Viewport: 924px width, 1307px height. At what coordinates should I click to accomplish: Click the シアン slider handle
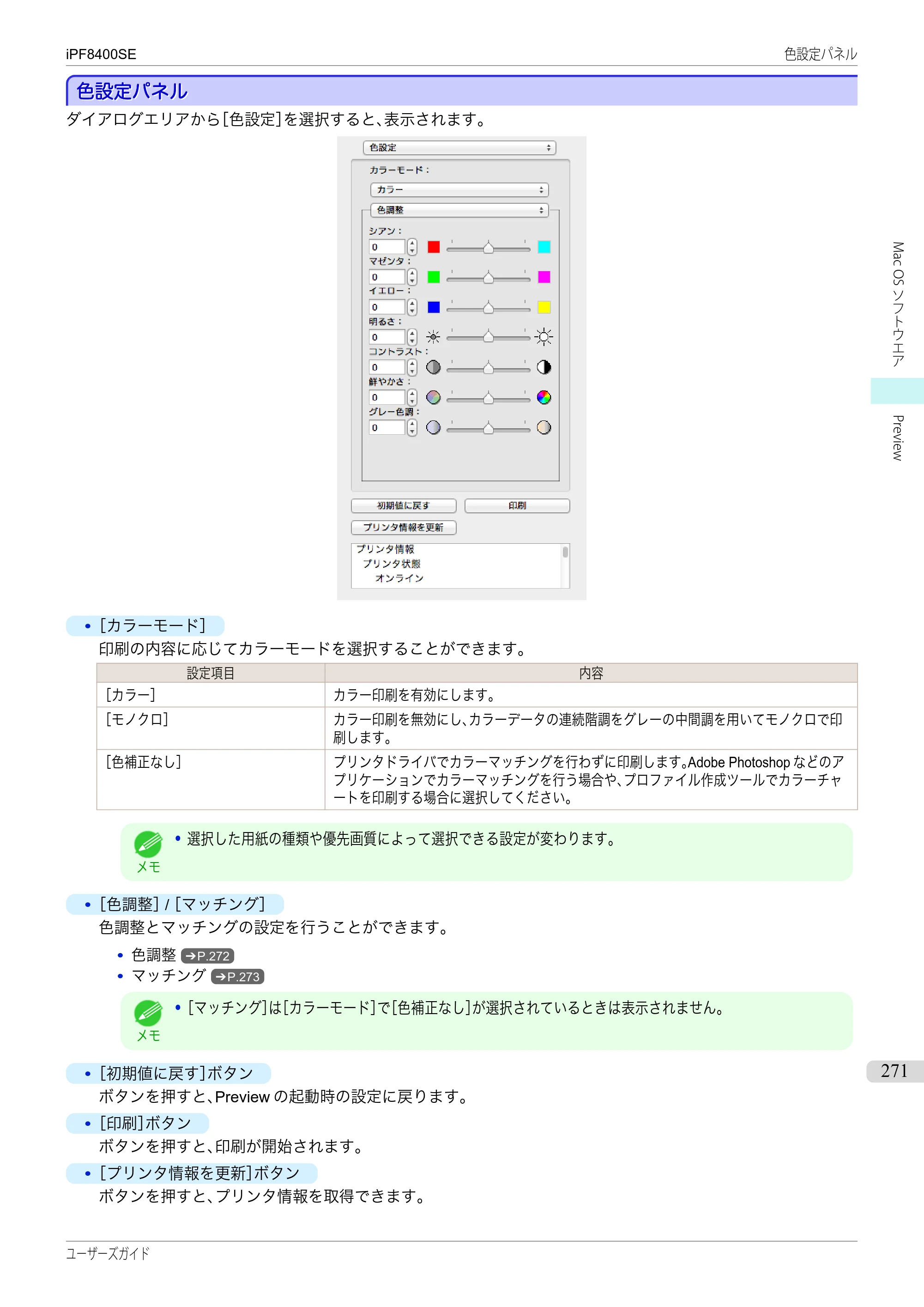(488, 248)
